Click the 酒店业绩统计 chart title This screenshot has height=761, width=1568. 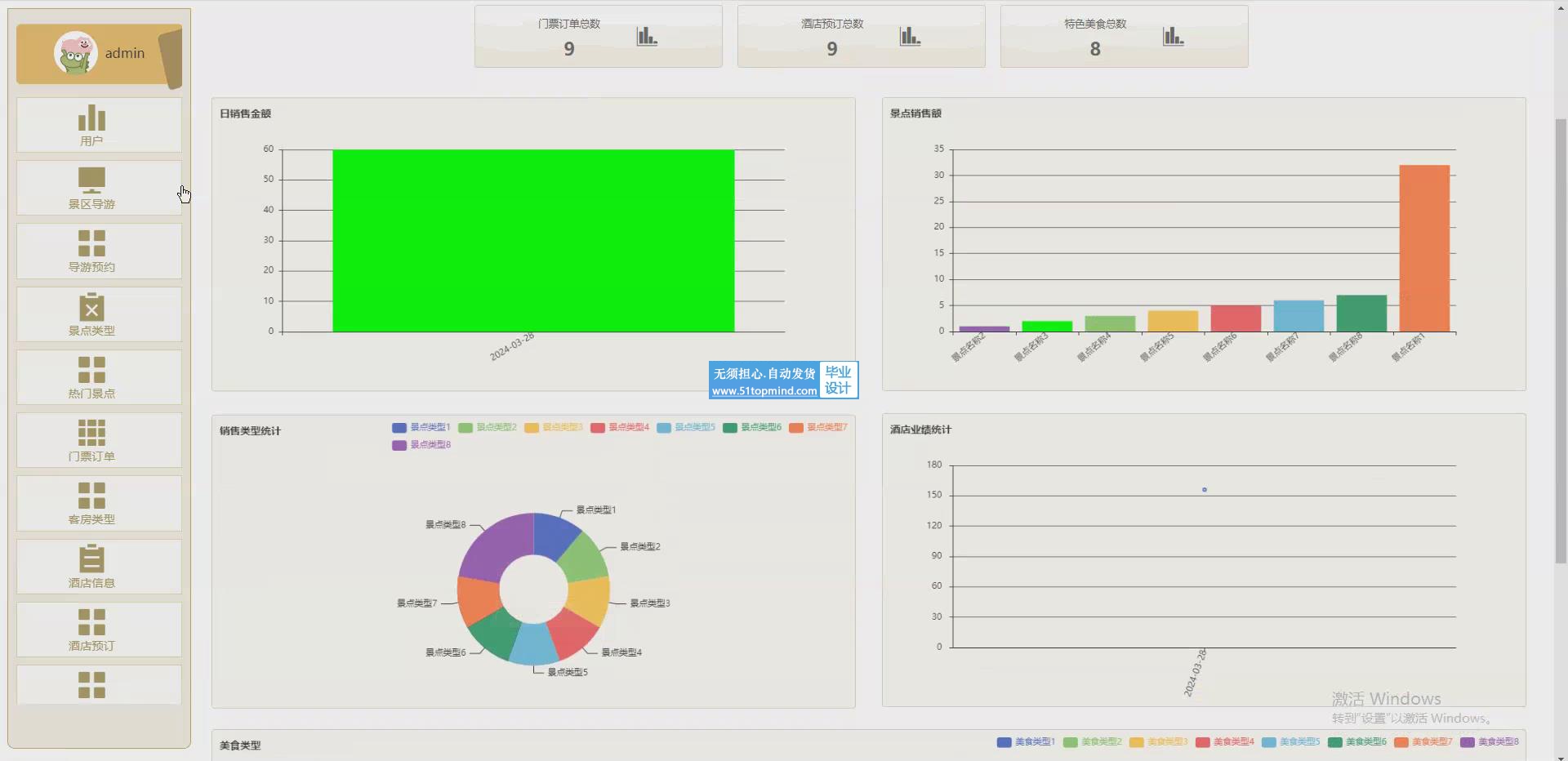point(920,429)
